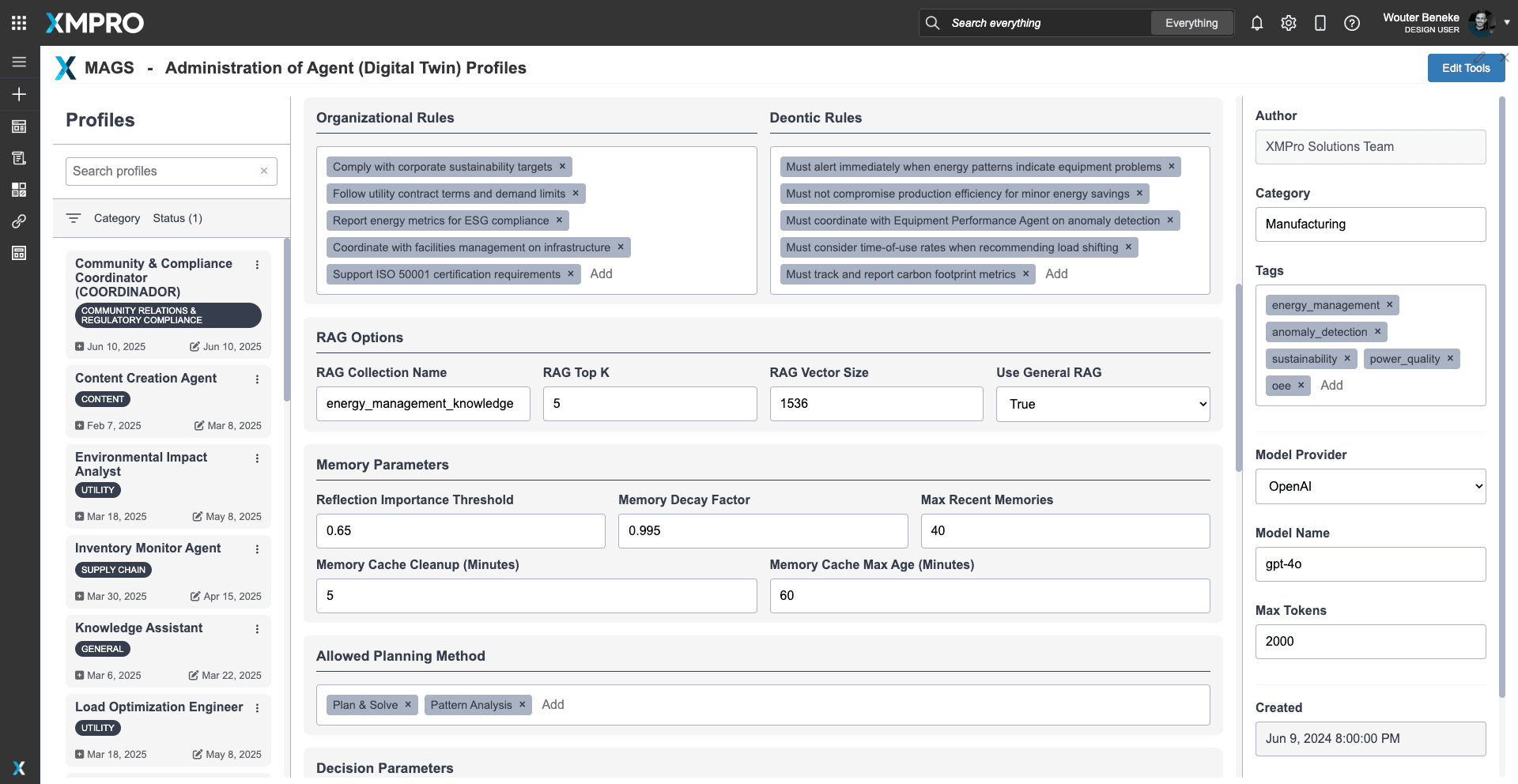The image size is (1518, 784).
Task: Open the app launcher grid icon
Action: pyautogui.click(x=19, y=23)
